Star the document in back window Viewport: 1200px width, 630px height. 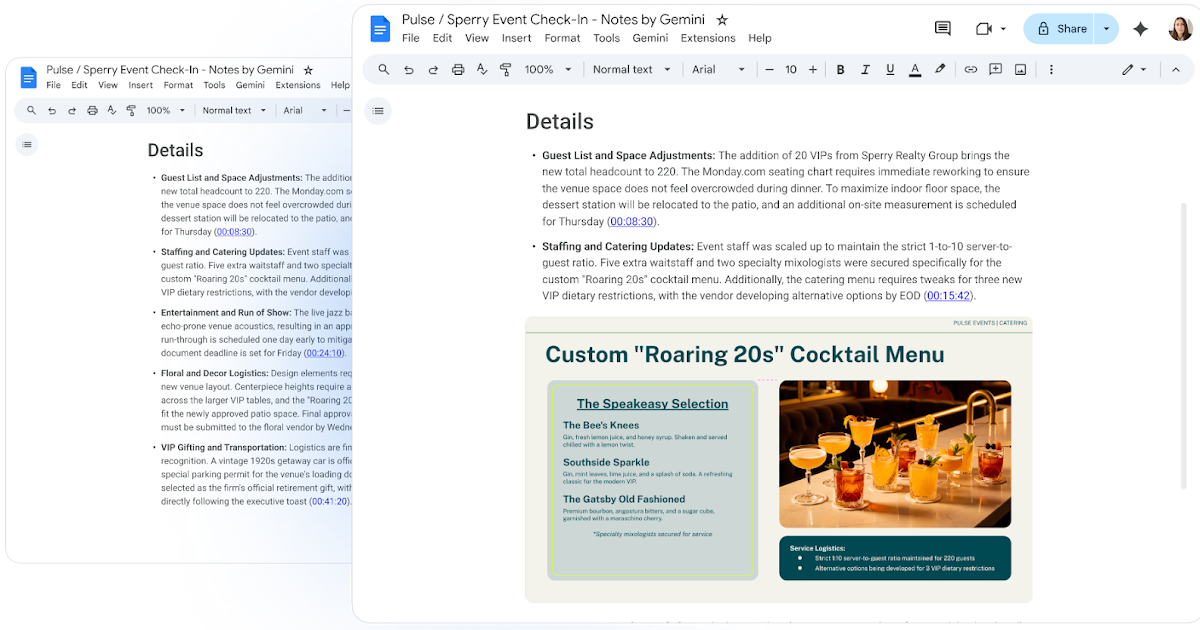[308, 70]
